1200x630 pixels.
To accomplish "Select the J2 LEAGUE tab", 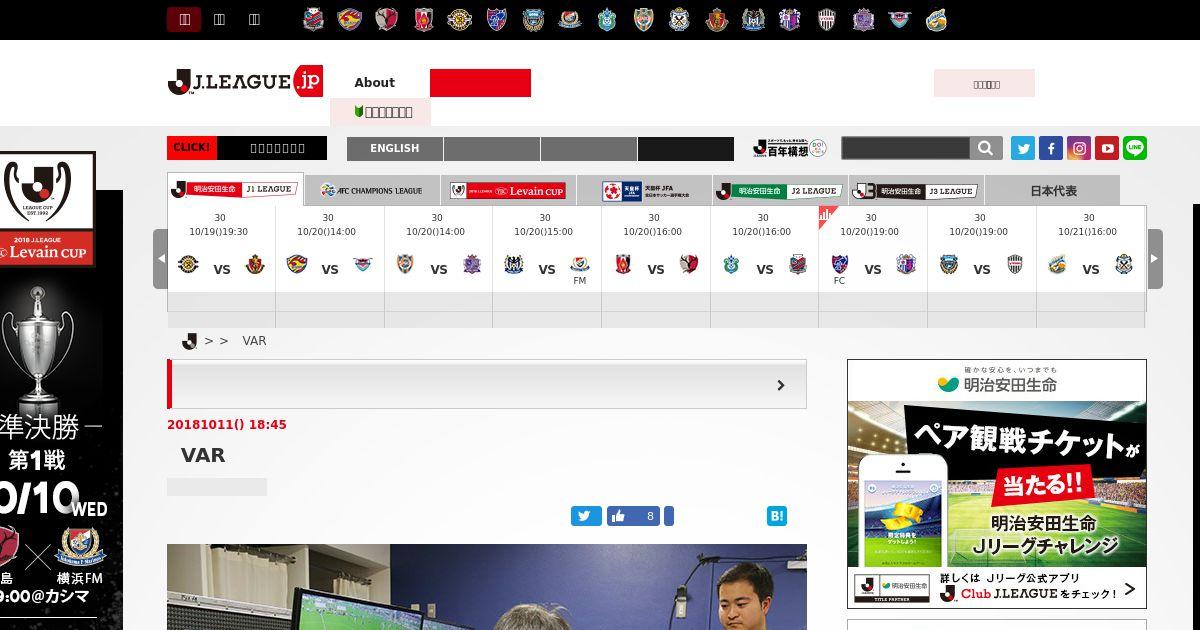I will (x=779, y=190).
